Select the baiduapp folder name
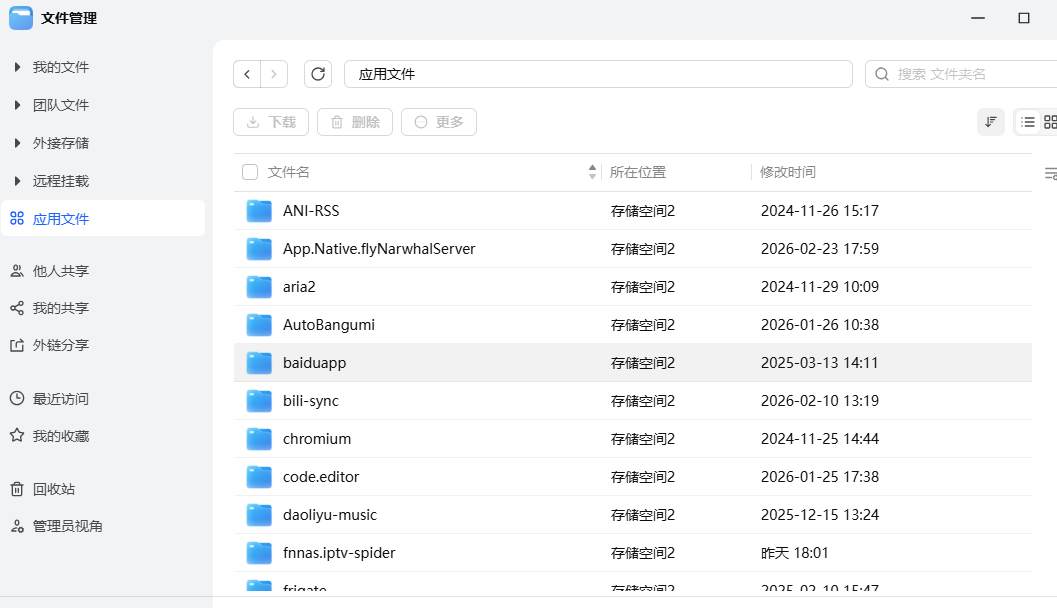The width and height of the screenshot is (1057, 608). 314,363
